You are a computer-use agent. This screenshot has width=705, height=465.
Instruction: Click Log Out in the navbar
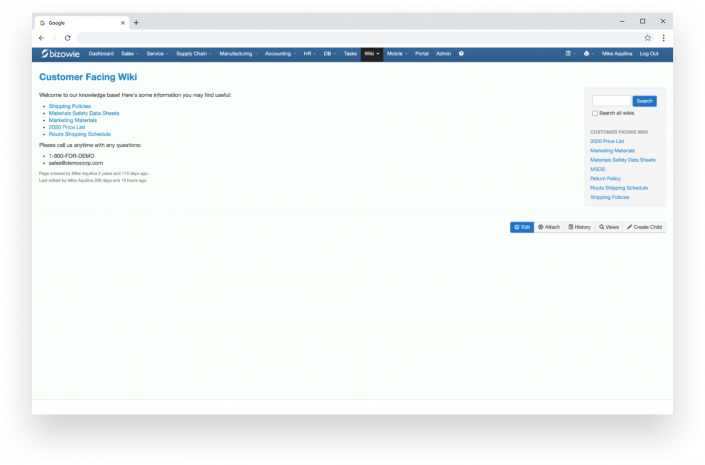tap(649, 54)
